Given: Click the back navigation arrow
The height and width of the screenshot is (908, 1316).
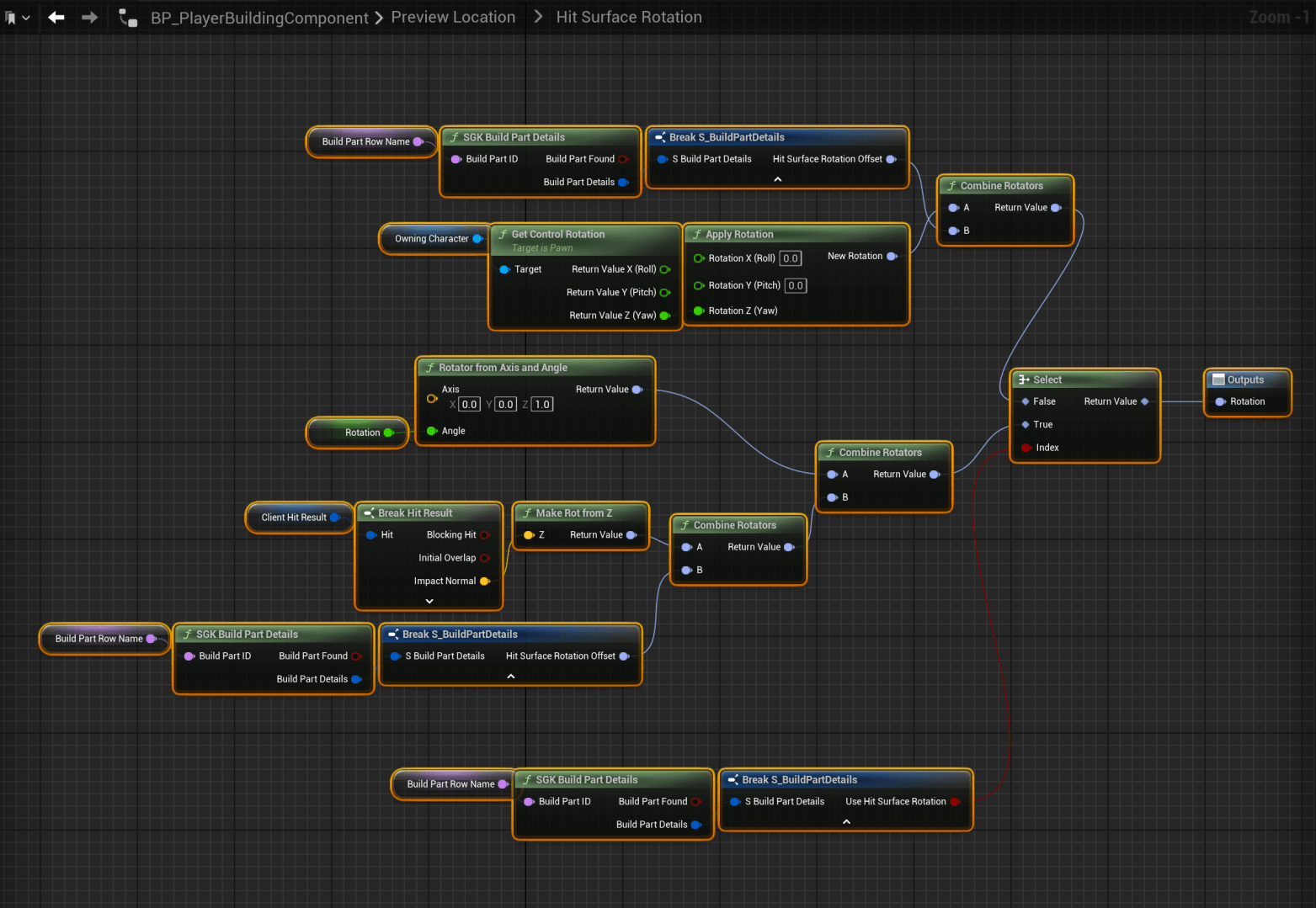Looking at the screenshot, I should pos(56,18).
